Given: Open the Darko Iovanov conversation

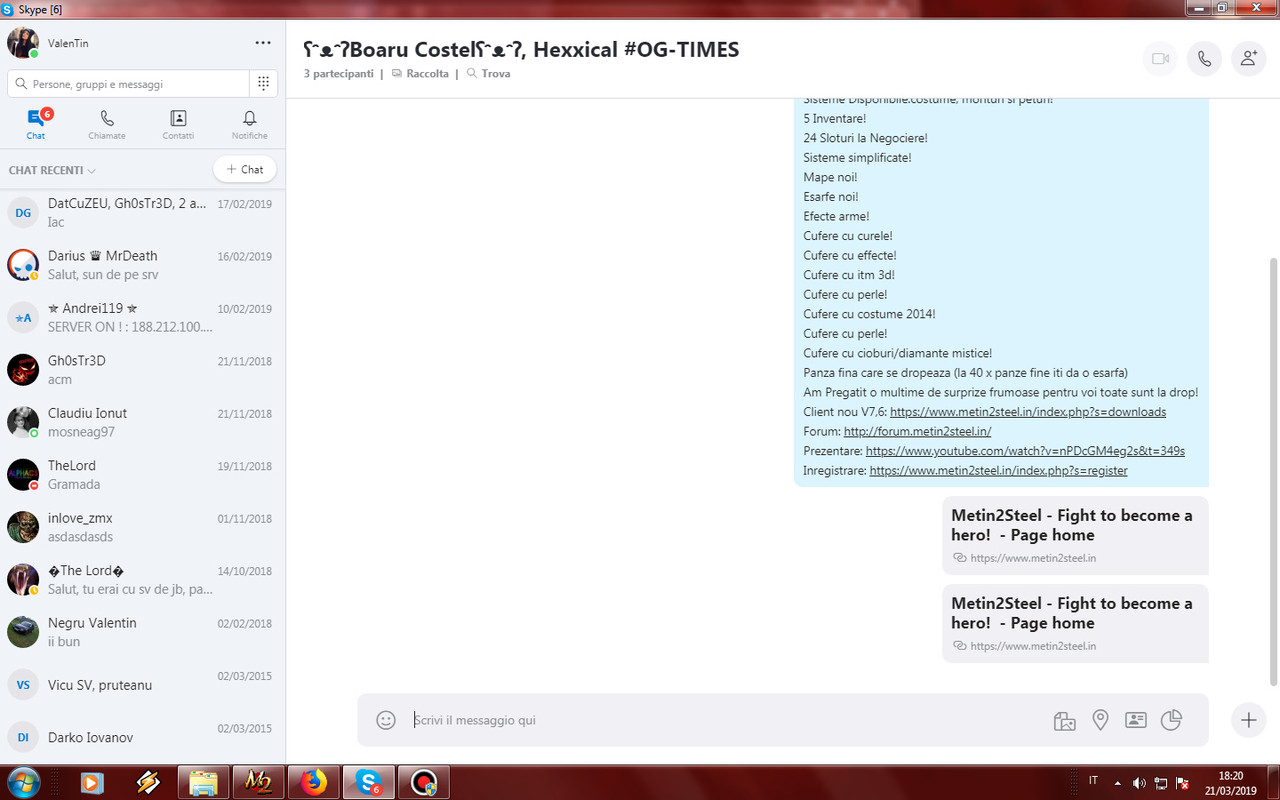Looking at the screenshot, I should tap(142, 738).
